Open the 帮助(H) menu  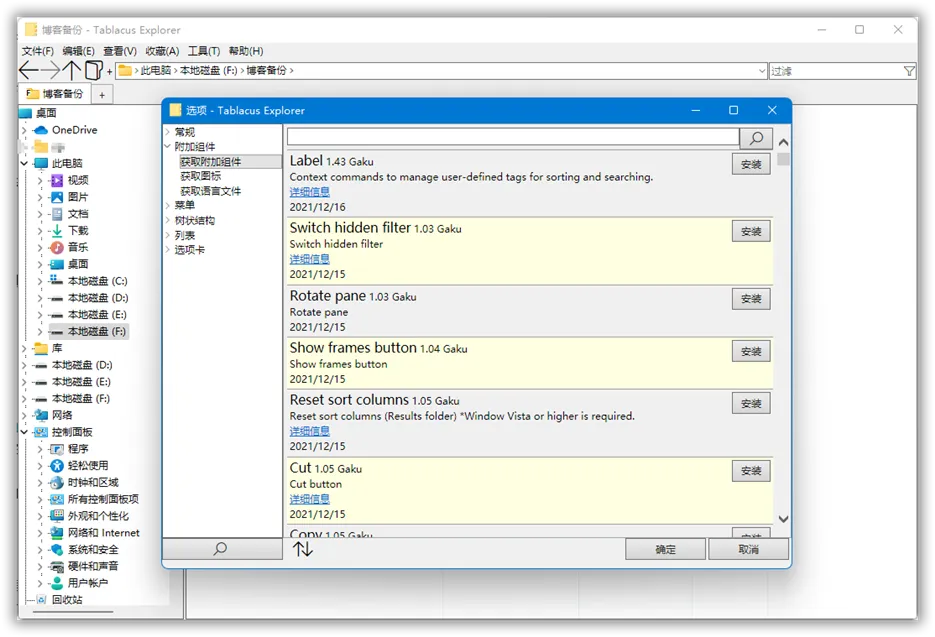[246, 51]
